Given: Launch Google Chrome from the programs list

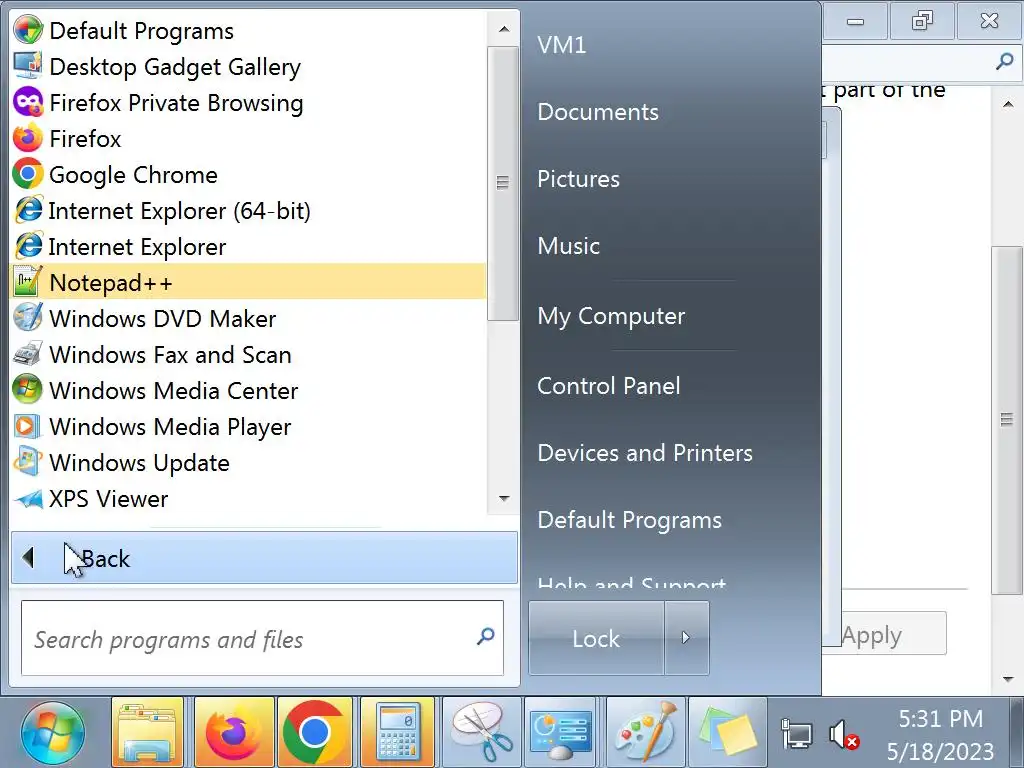Looking at the screenshot, I should (27, 174).
